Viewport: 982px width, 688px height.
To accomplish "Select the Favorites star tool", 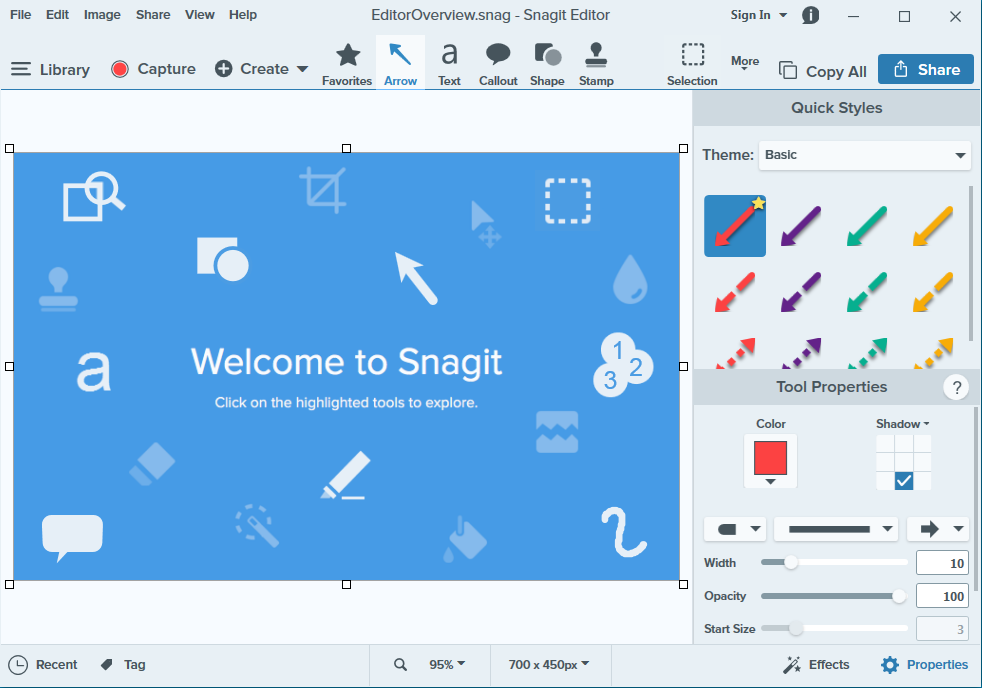I will pyautogui.click(x=347, y=64).
